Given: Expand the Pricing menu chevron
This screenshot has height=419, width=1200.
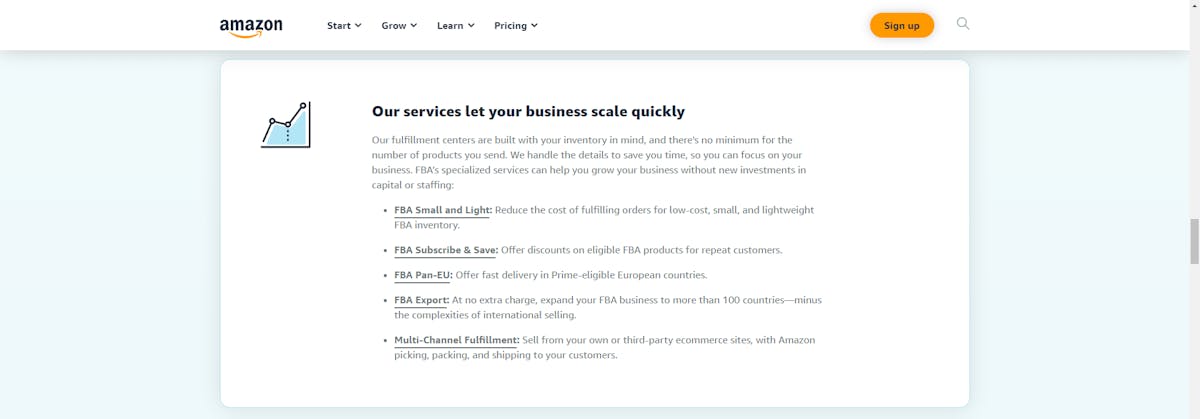Looking at the screenshot, I should pos(534,26).
